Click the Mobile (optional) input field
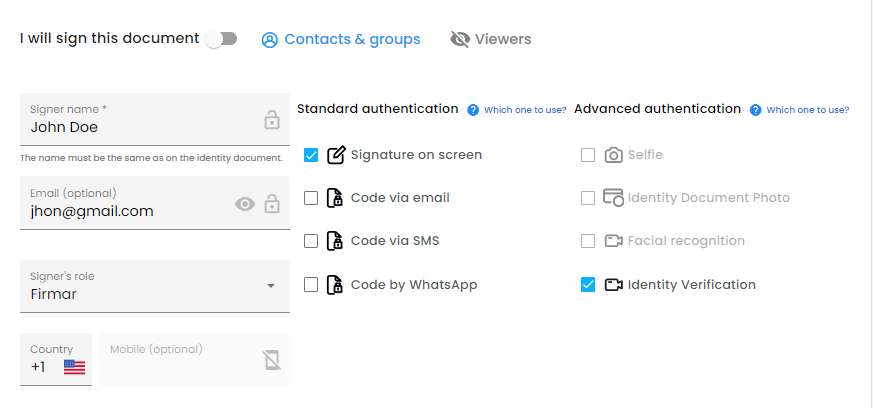 coord(194,359)
